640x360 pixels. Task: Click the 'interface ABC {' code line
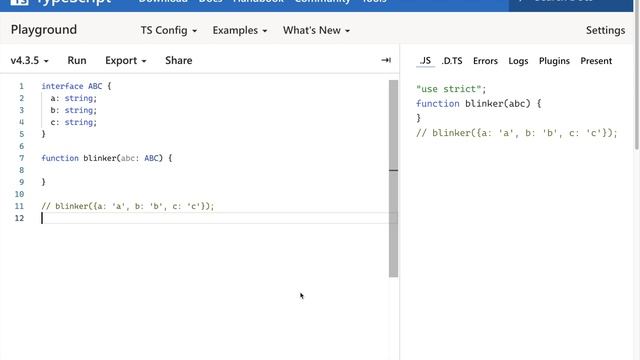coord(76,86)
